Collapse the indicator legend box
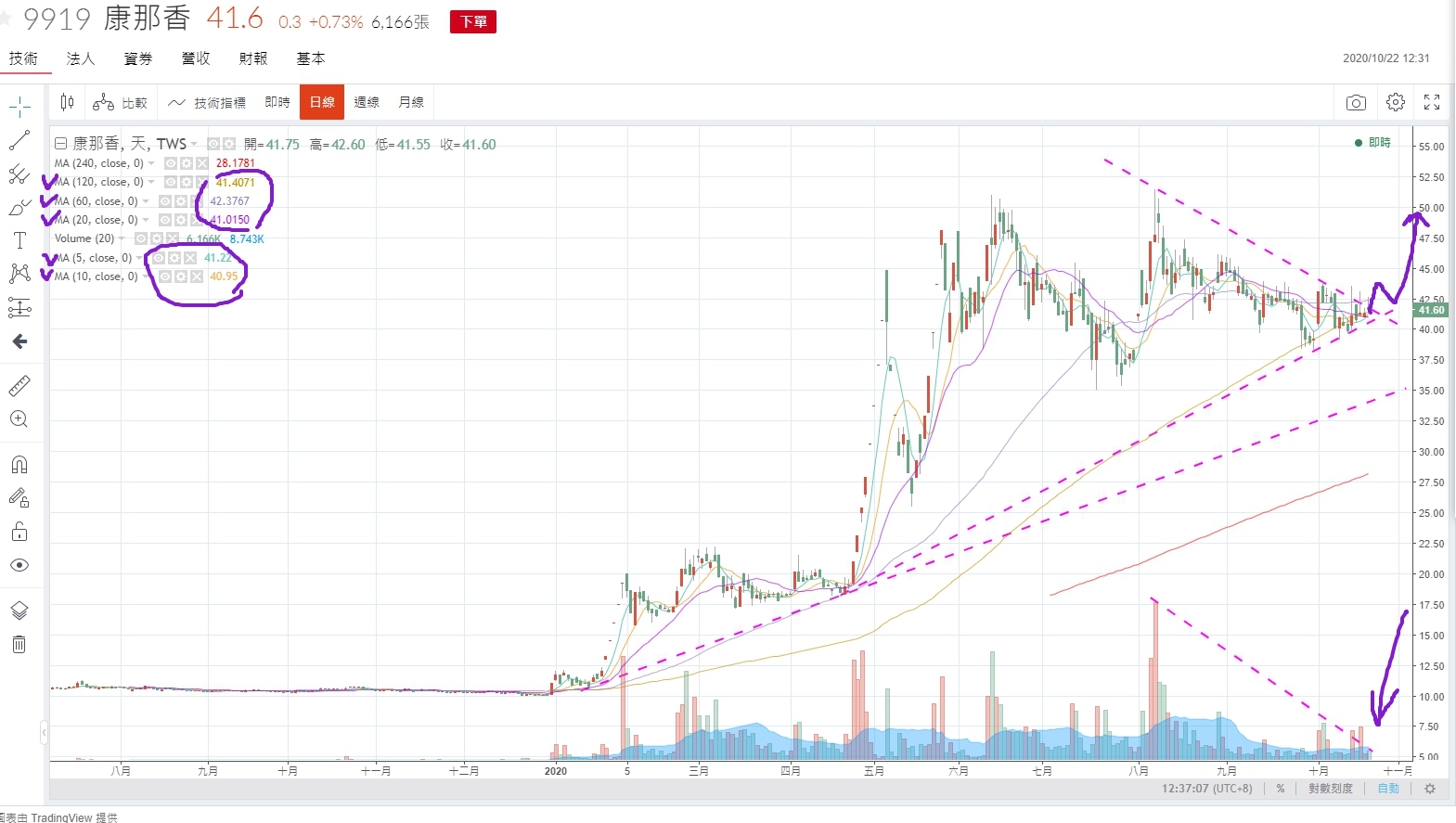Viewport: 1456px width, 823px height. coord(60,144)
